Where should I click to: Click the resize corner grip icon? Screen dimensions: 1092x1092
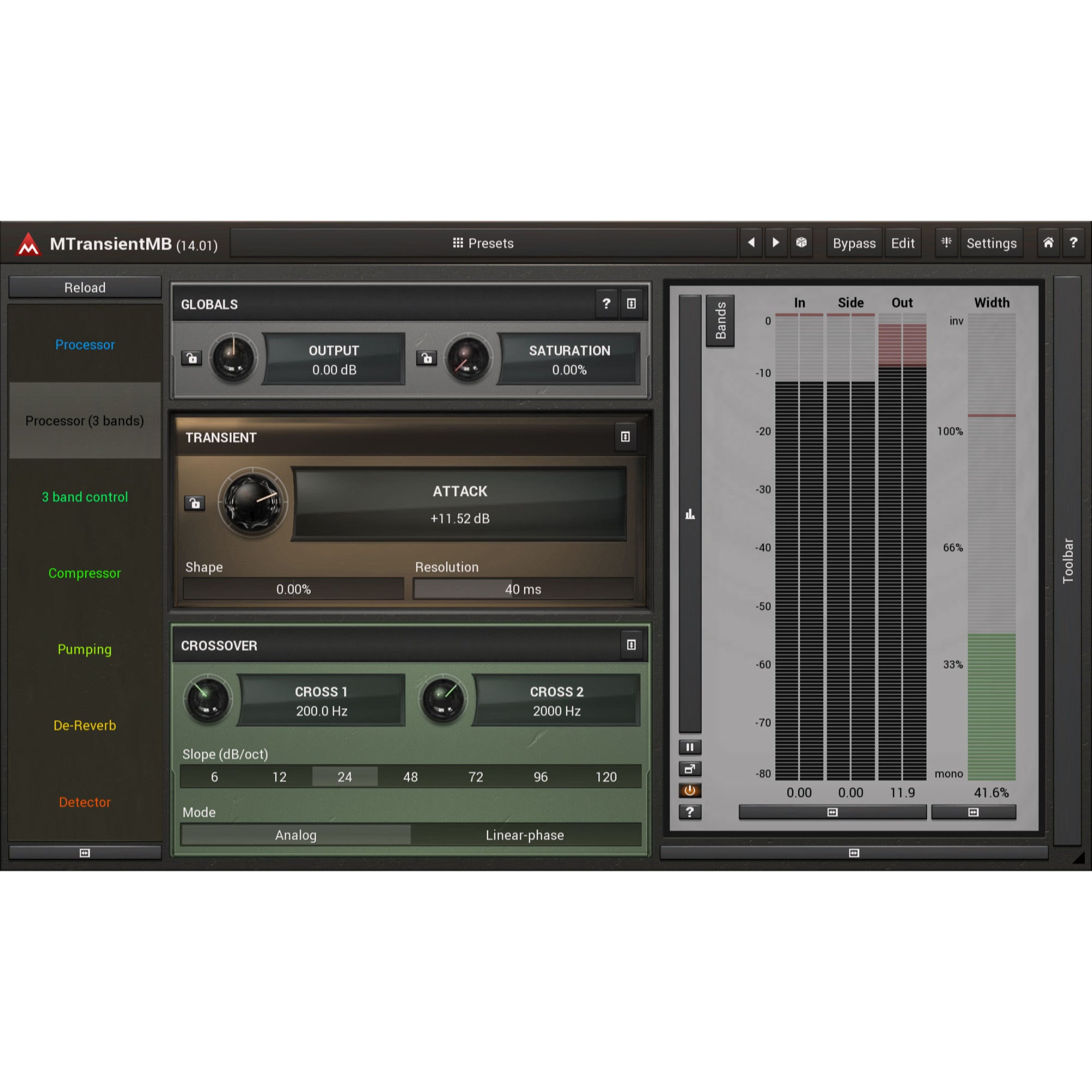coord(1078,857)
